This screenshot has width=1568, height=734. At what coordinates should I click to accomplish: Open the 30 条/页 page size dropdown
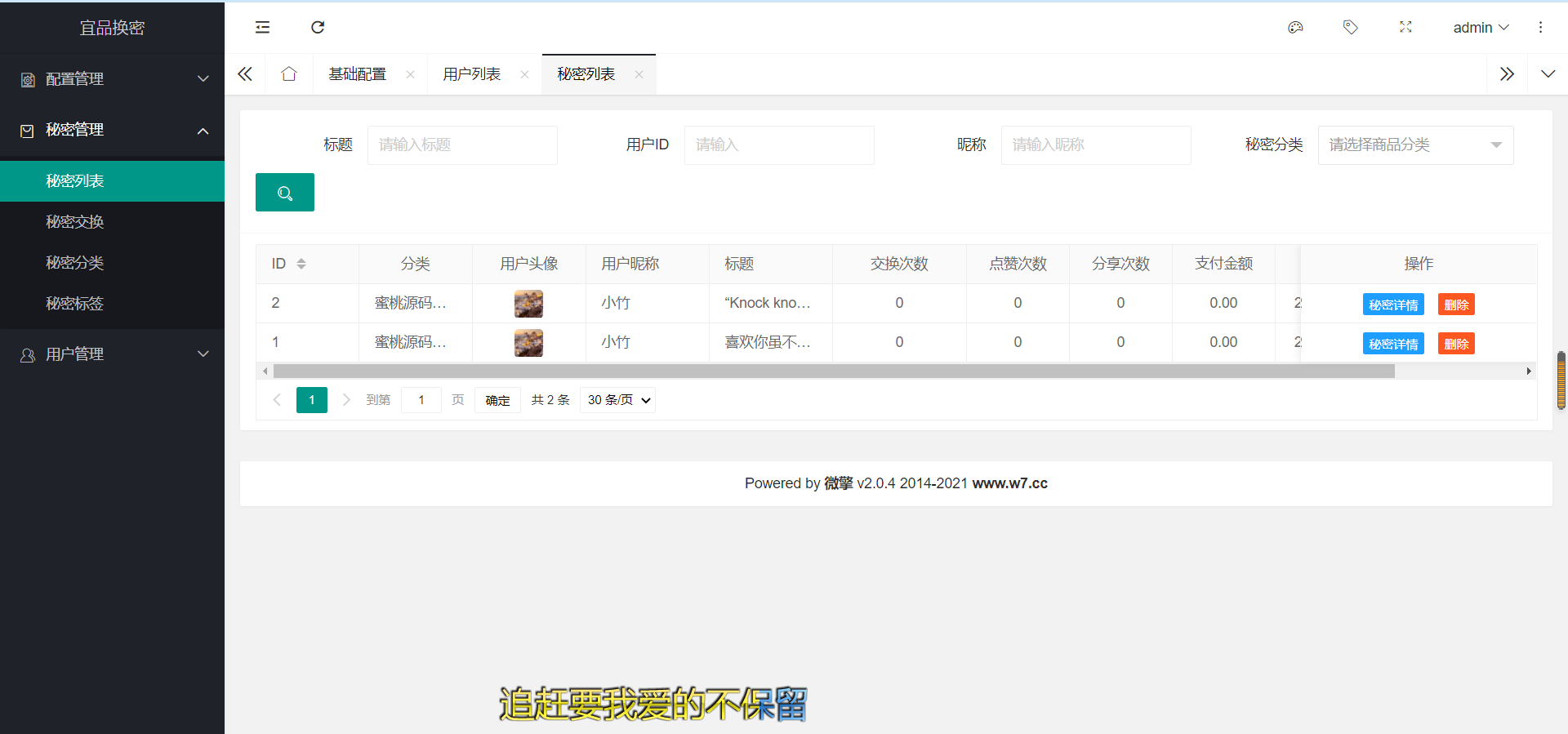[x=617, y=400]
